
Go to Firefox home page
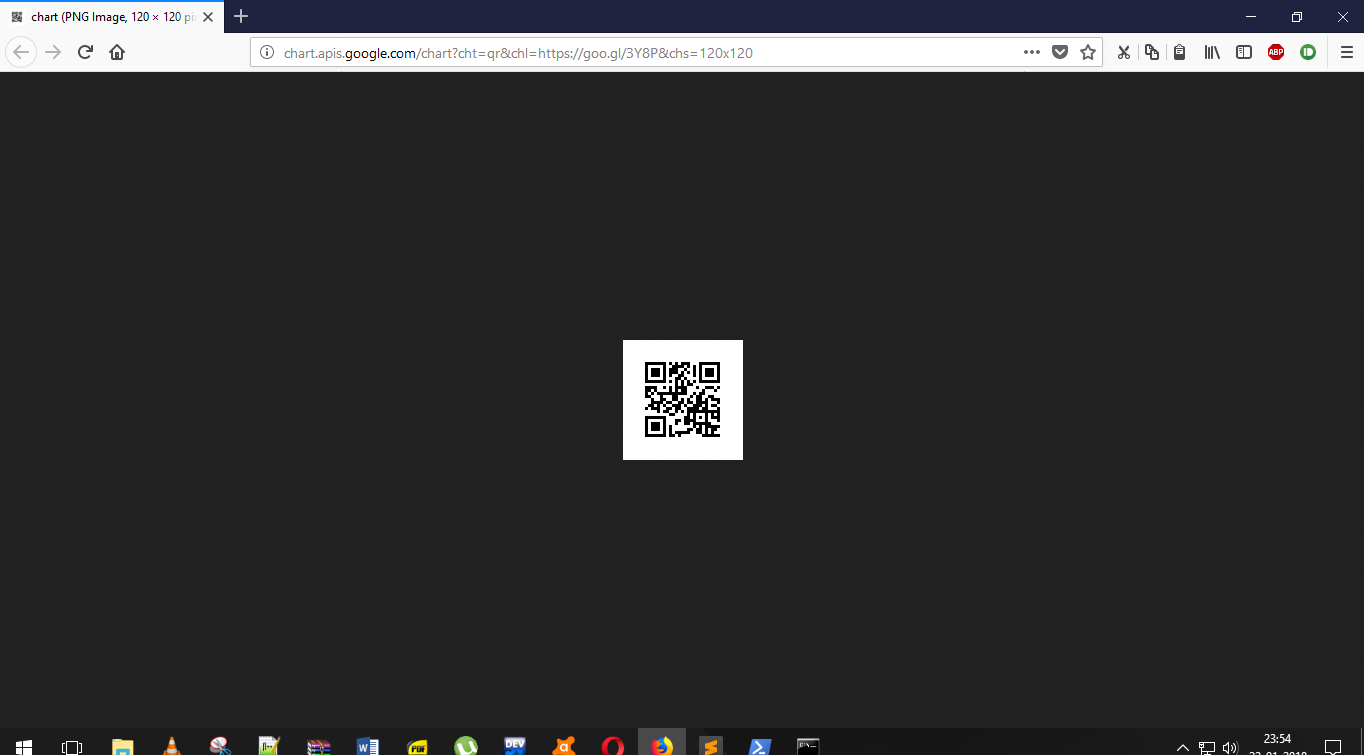pos(117,53)
